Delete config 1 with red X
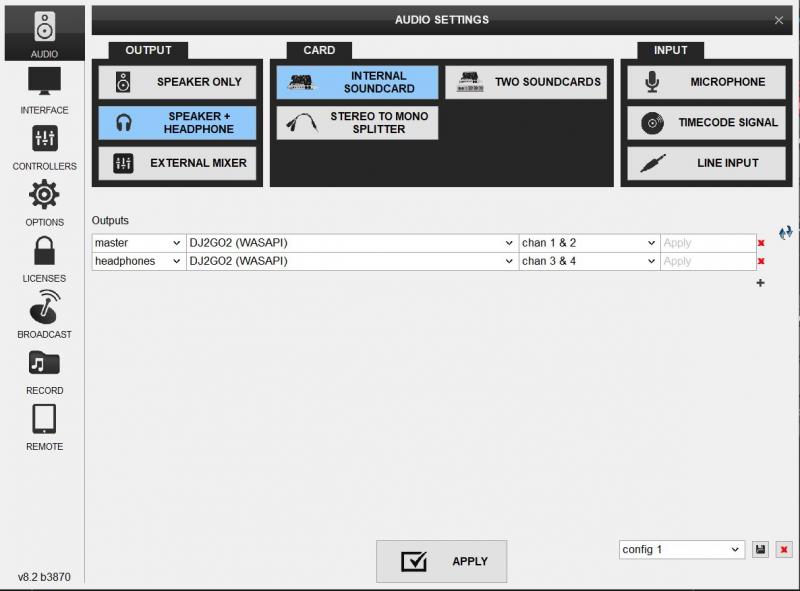The width and height of the screenshot is (800, 591). pos(784,550)
